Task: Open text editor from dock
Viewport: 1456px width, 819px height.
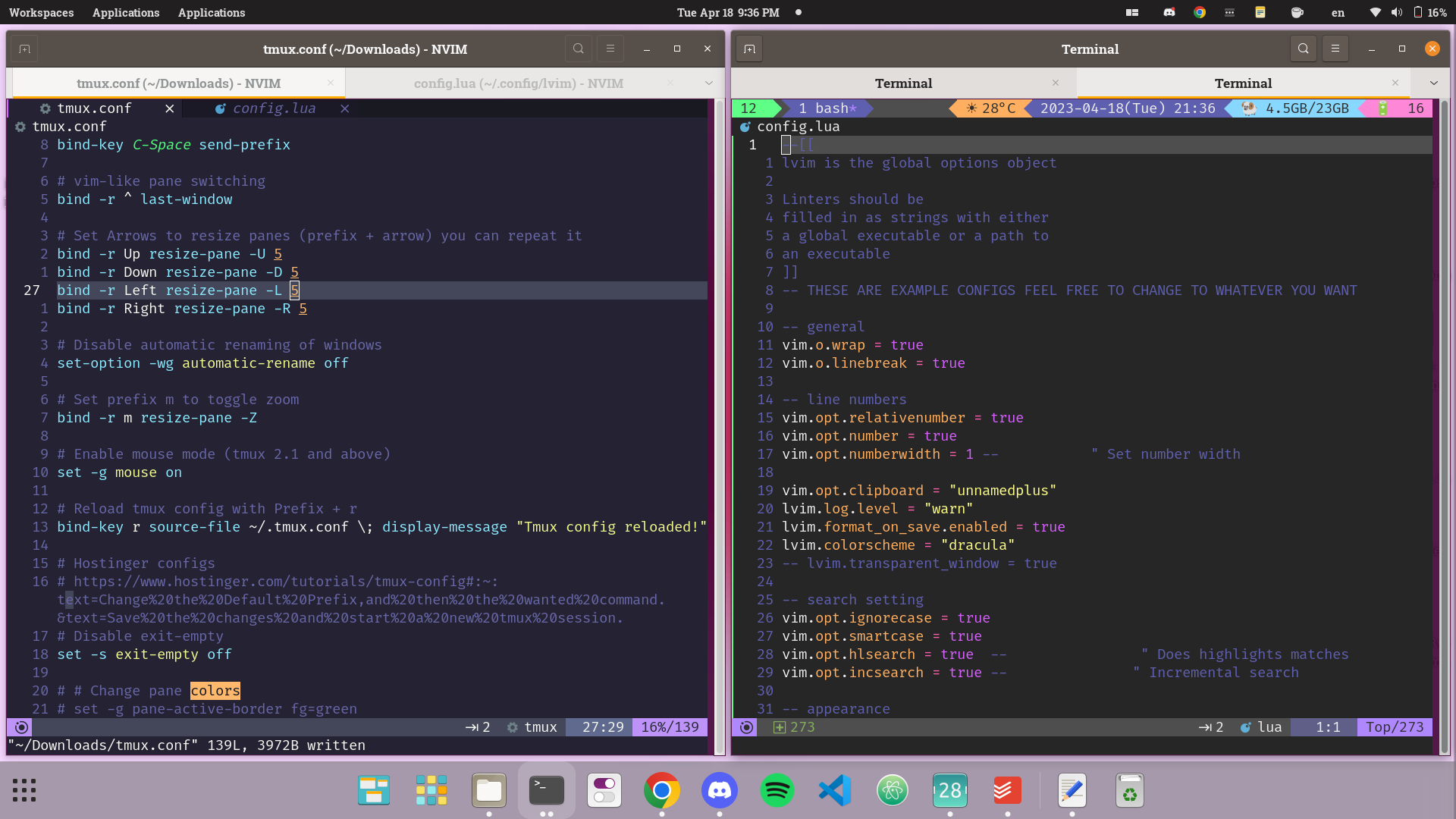Action: pyautogui.click(x=1072, y=790)
